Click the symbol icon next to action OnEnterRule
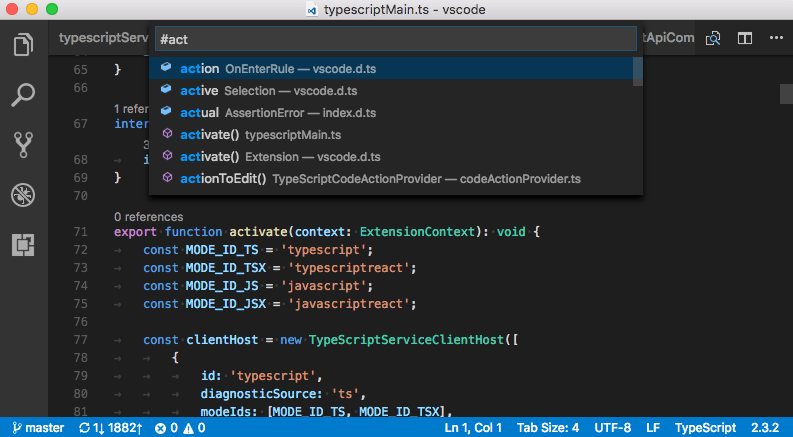The width and height of the screenshot is (793, 437). pos(166,67)
